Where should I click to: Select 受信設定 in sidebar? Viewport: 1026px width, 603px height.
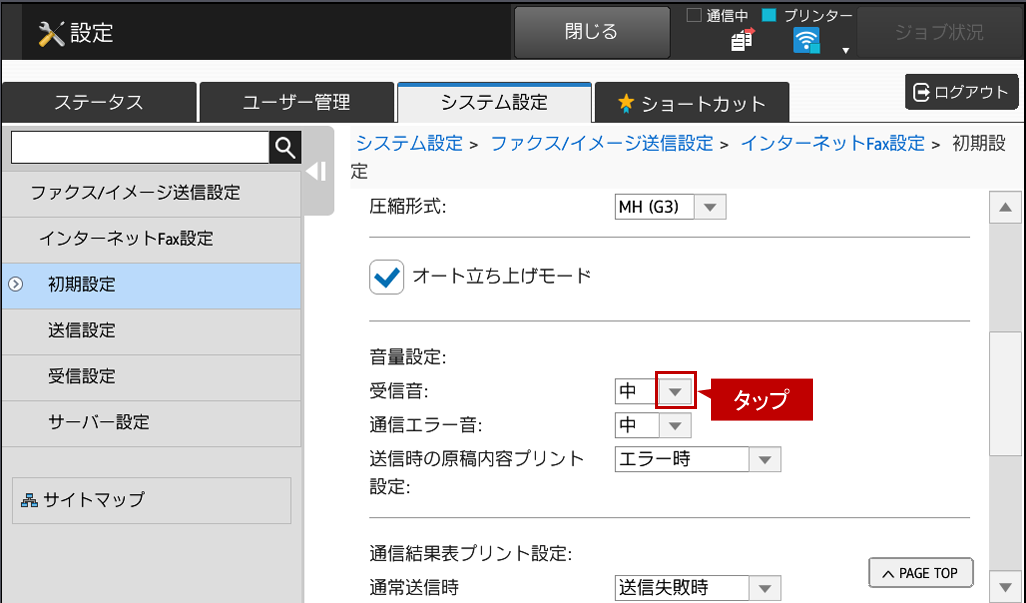(x=151, y=377)
